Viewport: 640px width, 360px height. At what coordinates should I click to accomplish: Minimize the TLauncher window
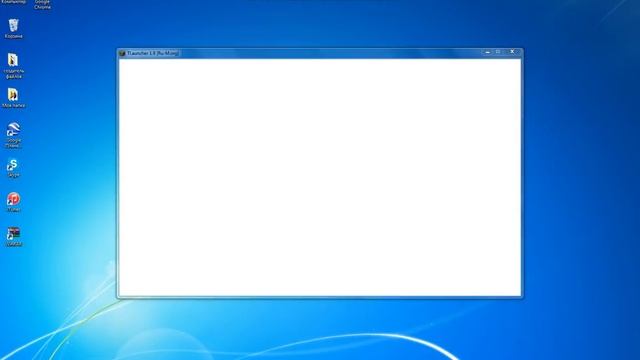[487, 52]
